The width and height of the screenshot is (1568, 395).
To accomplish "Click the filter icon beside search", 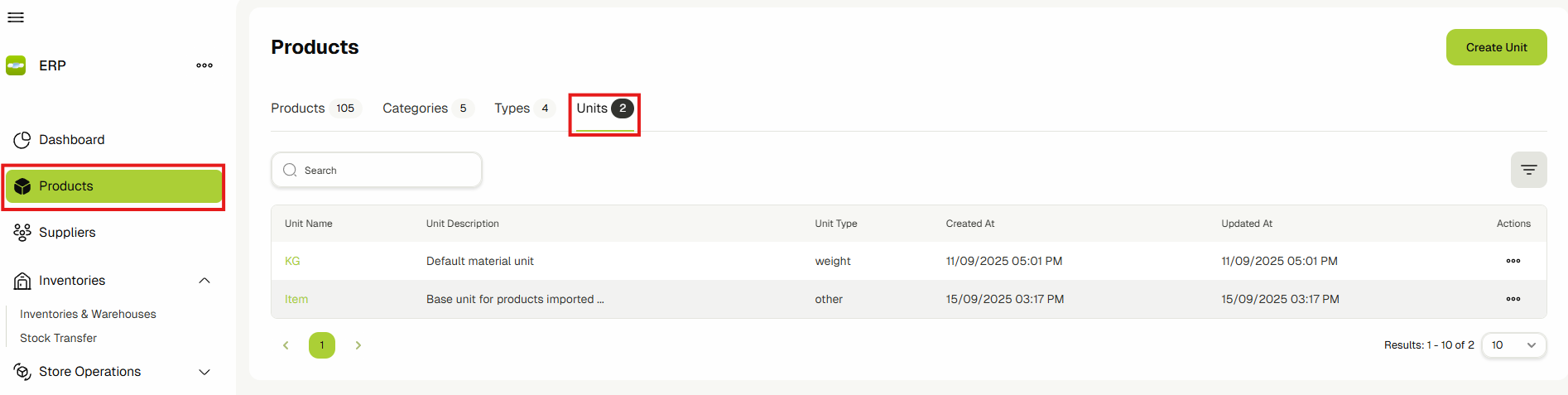I will [1528, 170].
